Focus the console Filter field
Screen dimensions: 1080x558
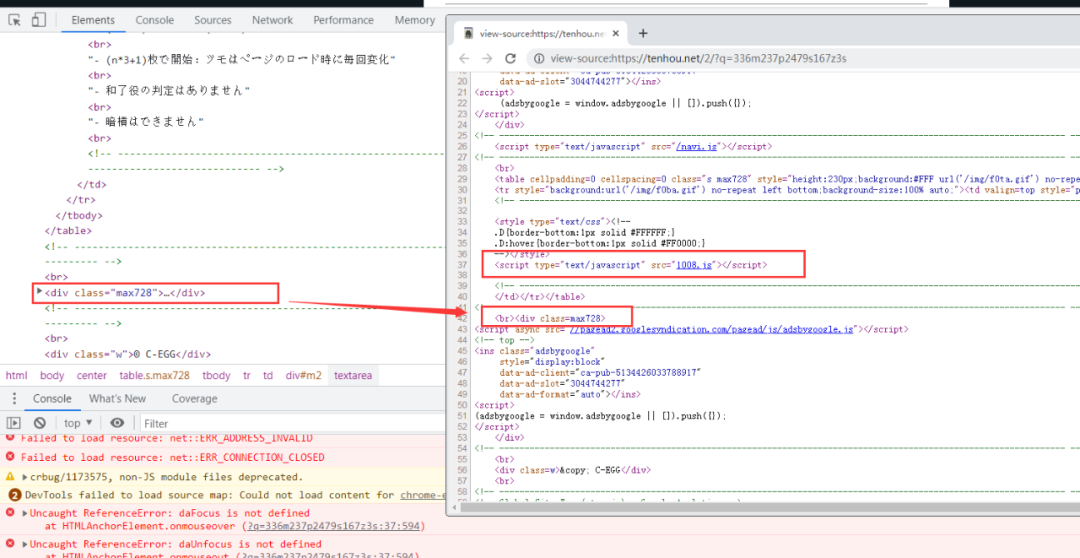click(x=293, y=423)
